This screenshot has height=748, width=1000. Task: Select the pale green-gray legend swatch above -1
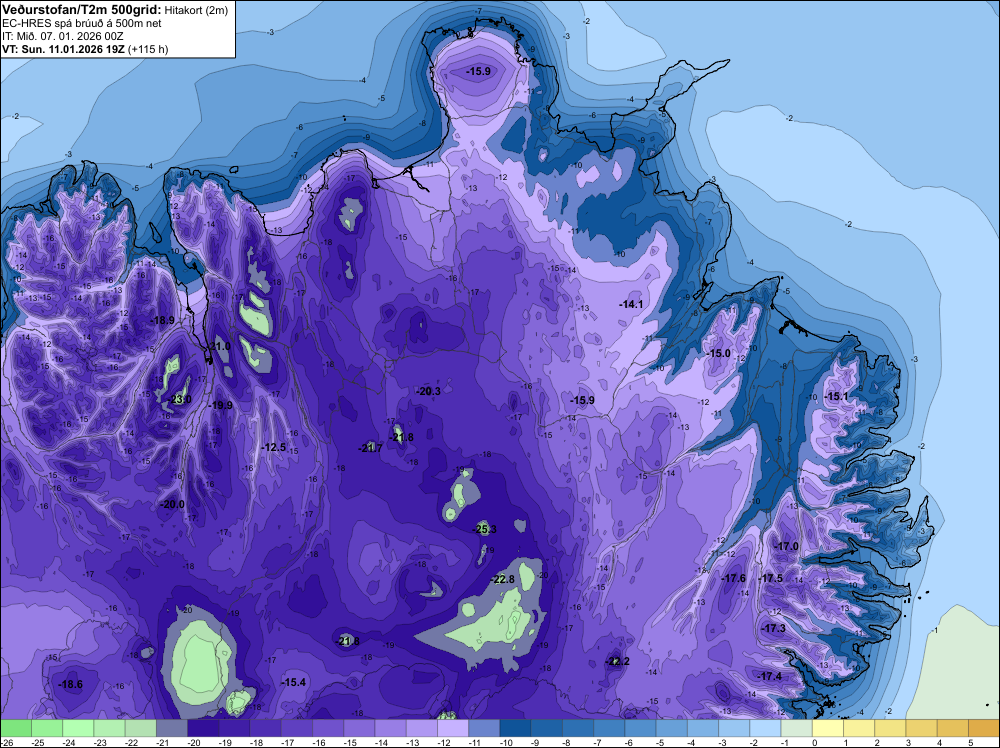click(x=797, y=728)
